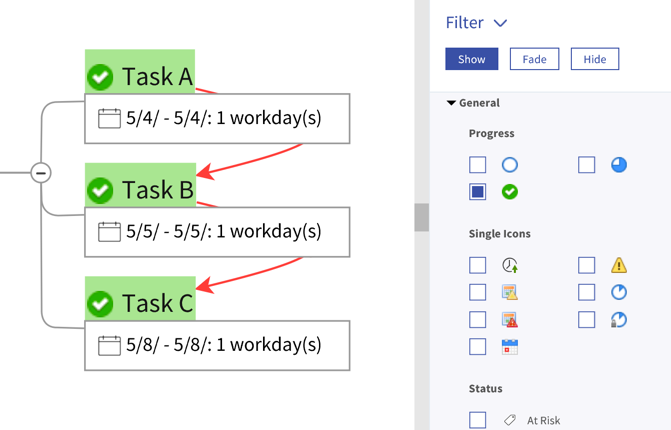
Task: Uncheck the completed progress filter checkbox
Action: pyautogui.click(x=478, y=192)
